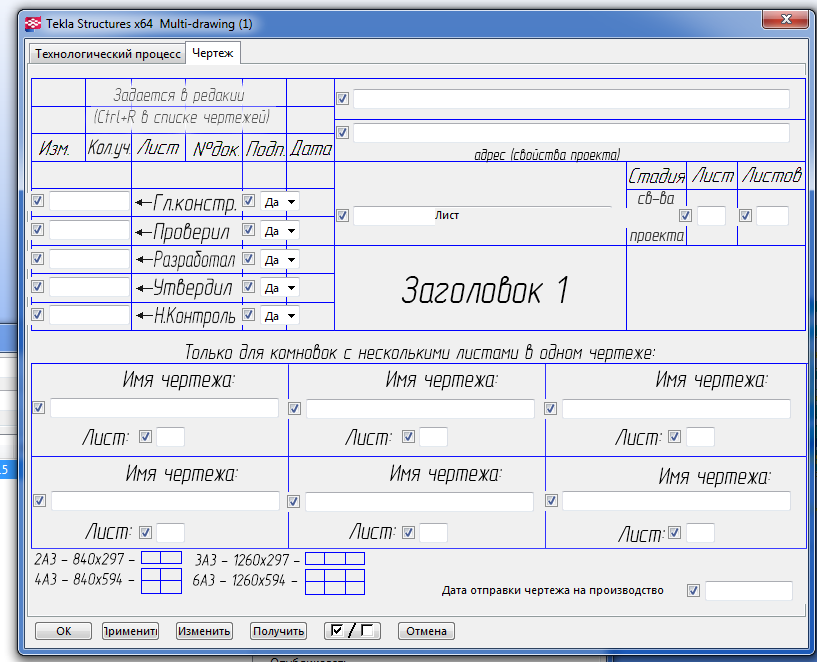
Task: Click the 3A3 1260x297 sheet layout icon
Action: tap(334, 558)
